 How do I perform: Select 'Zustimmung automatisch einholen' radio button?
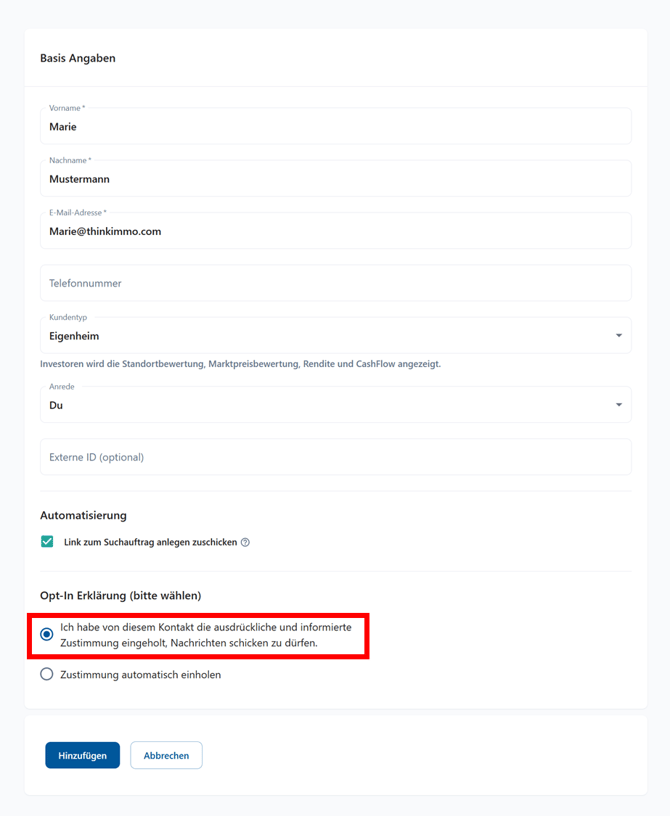[47, 674]
